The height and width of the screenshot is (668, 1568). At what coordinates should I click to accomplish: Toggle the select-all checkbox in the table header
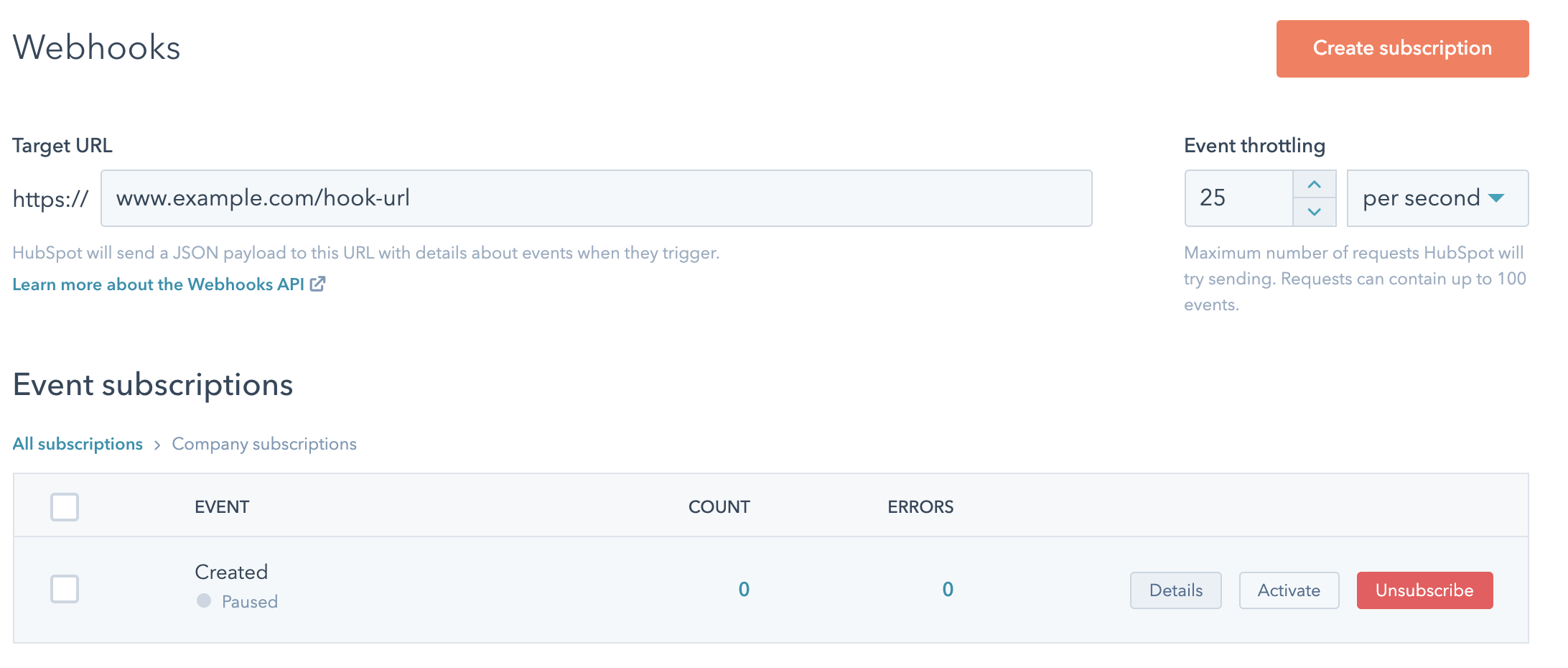65,507
